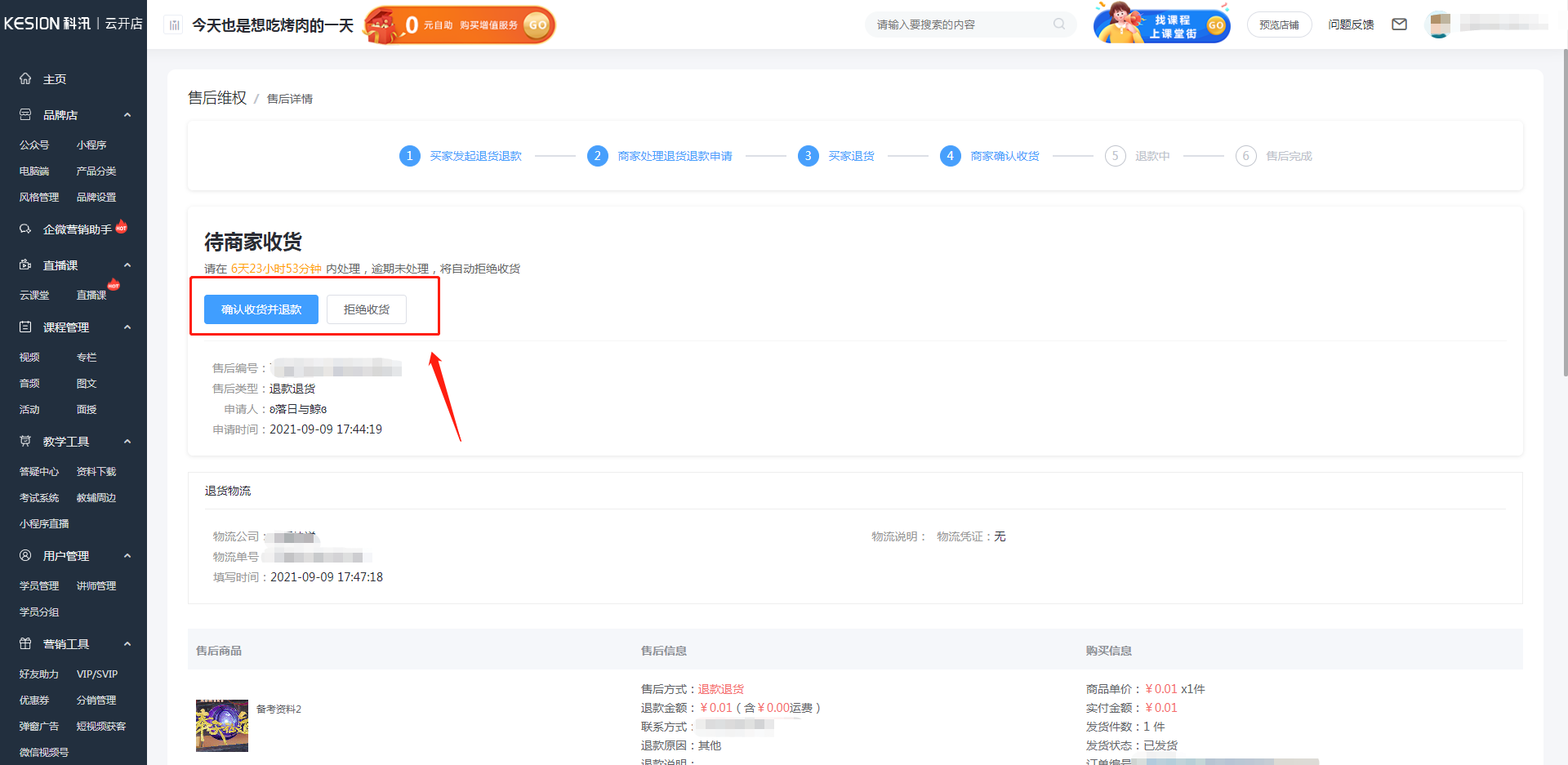Collapse the 品牌店 sidebar section

127,115
